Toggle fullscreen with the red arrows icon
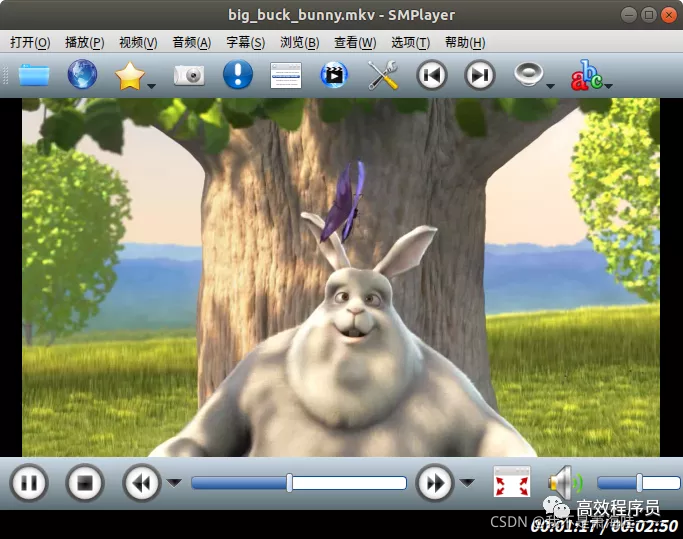Image resolution: width=683 pixels, height=539 pixels. (512, 482)
